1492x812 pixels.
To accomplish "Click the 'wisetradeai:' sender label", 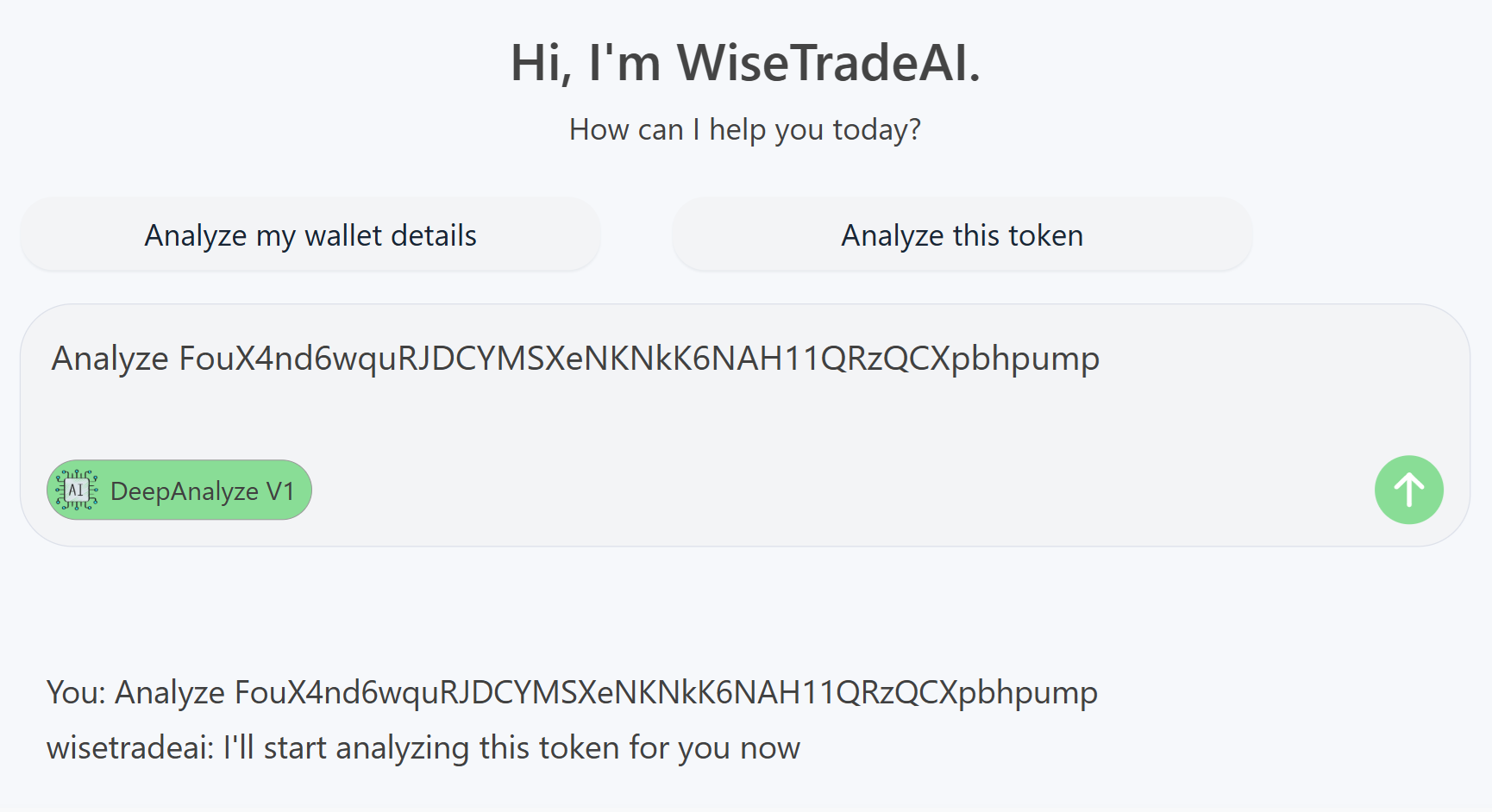I will coord(129,748).
